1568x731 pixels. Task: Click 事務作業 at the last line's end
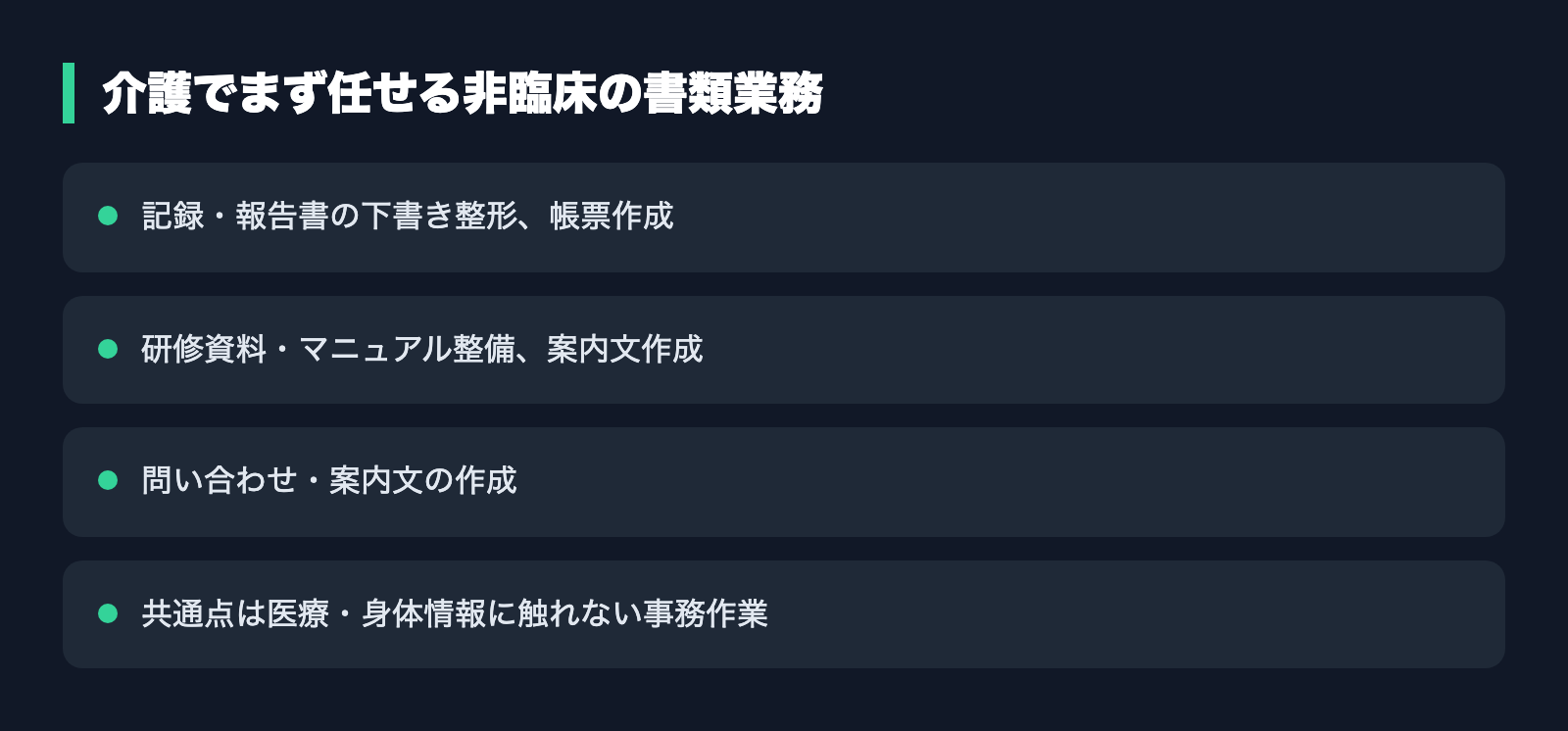click(x=706, y=613)
